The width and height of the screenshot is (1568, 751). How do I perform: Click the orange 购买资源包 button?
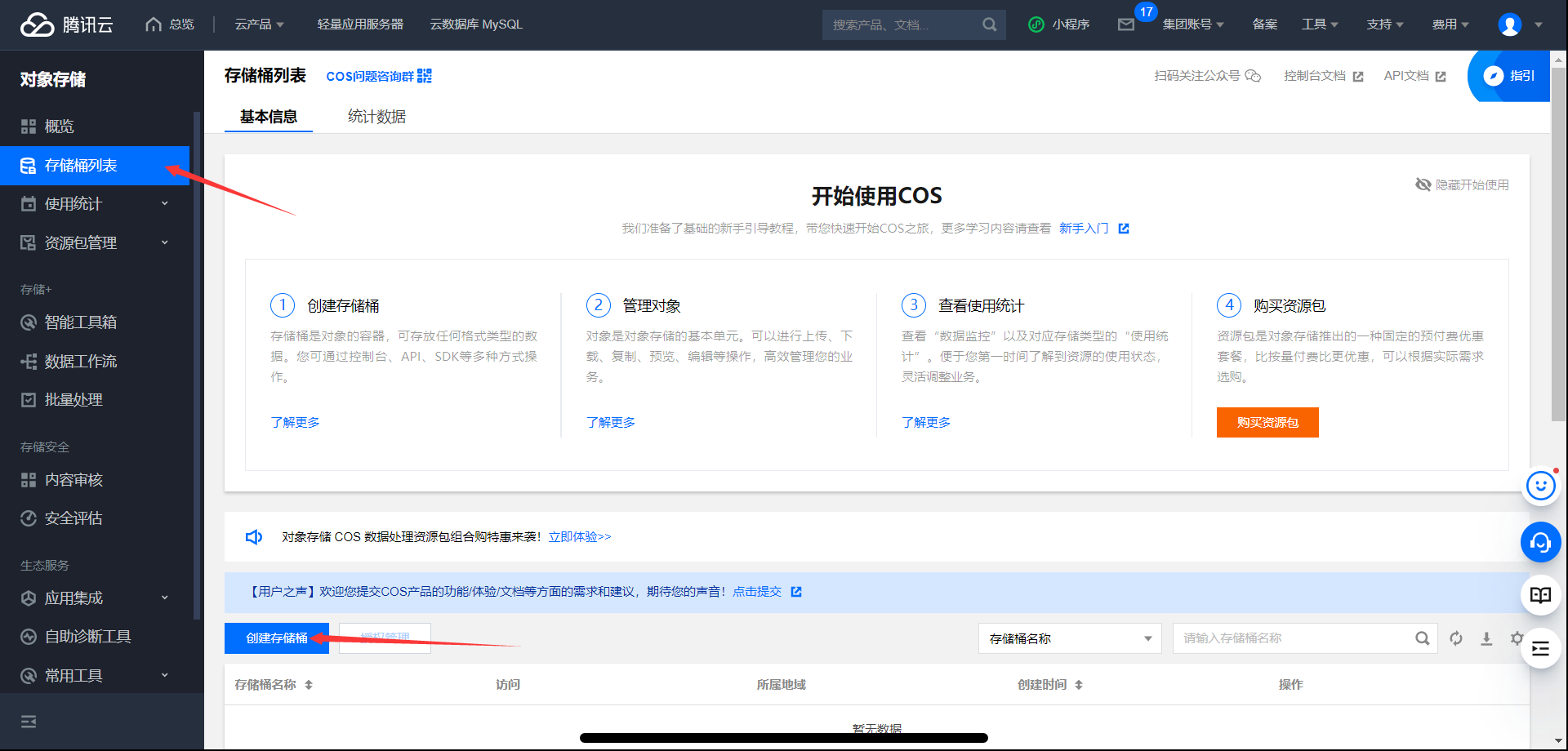point(1267,422)
